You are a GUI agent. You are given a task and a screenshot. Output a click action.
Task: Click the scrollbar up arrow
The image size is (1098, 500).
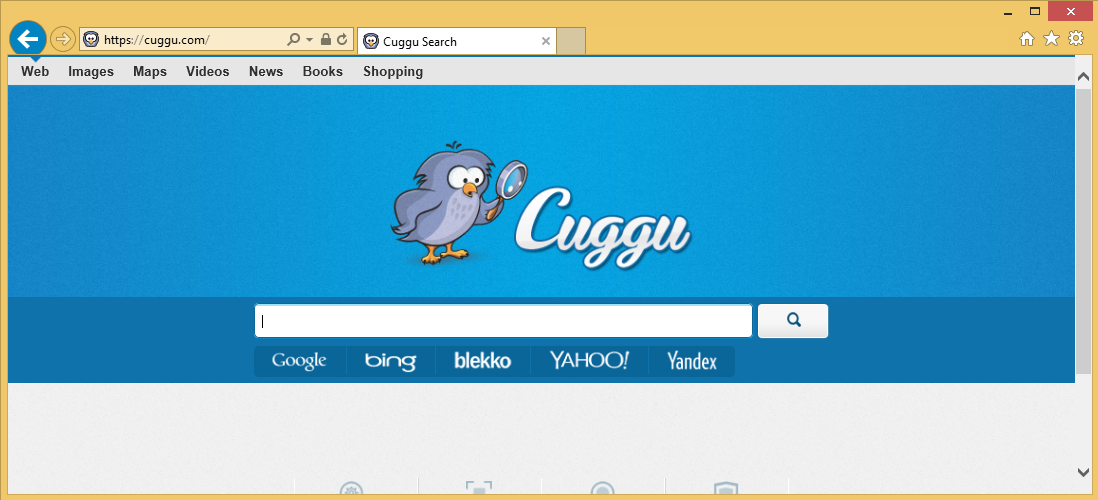(1083, 76)
